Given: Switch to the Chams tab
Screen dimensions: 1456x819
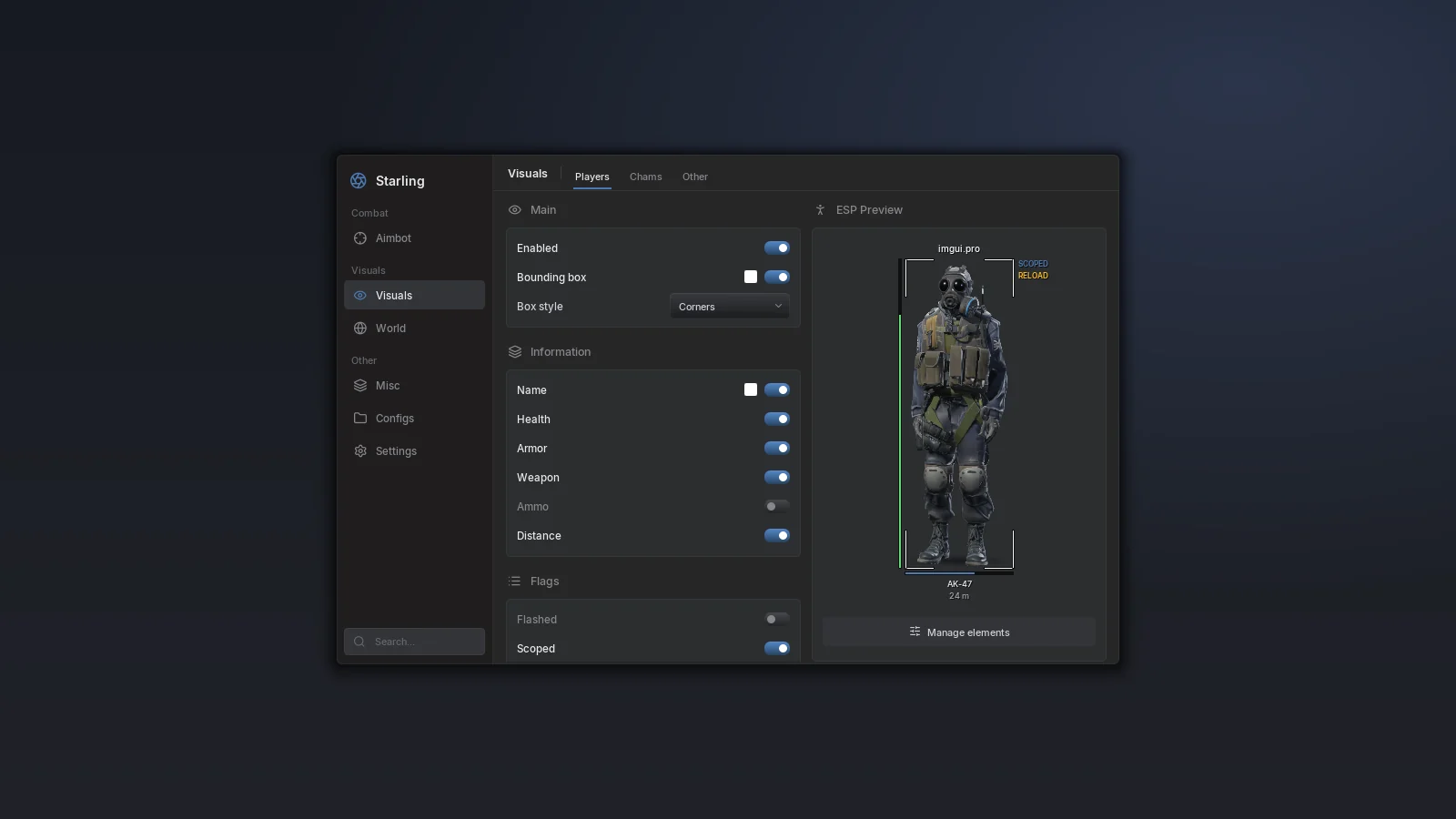Looking at the screenshot, I should pos(646,177).
